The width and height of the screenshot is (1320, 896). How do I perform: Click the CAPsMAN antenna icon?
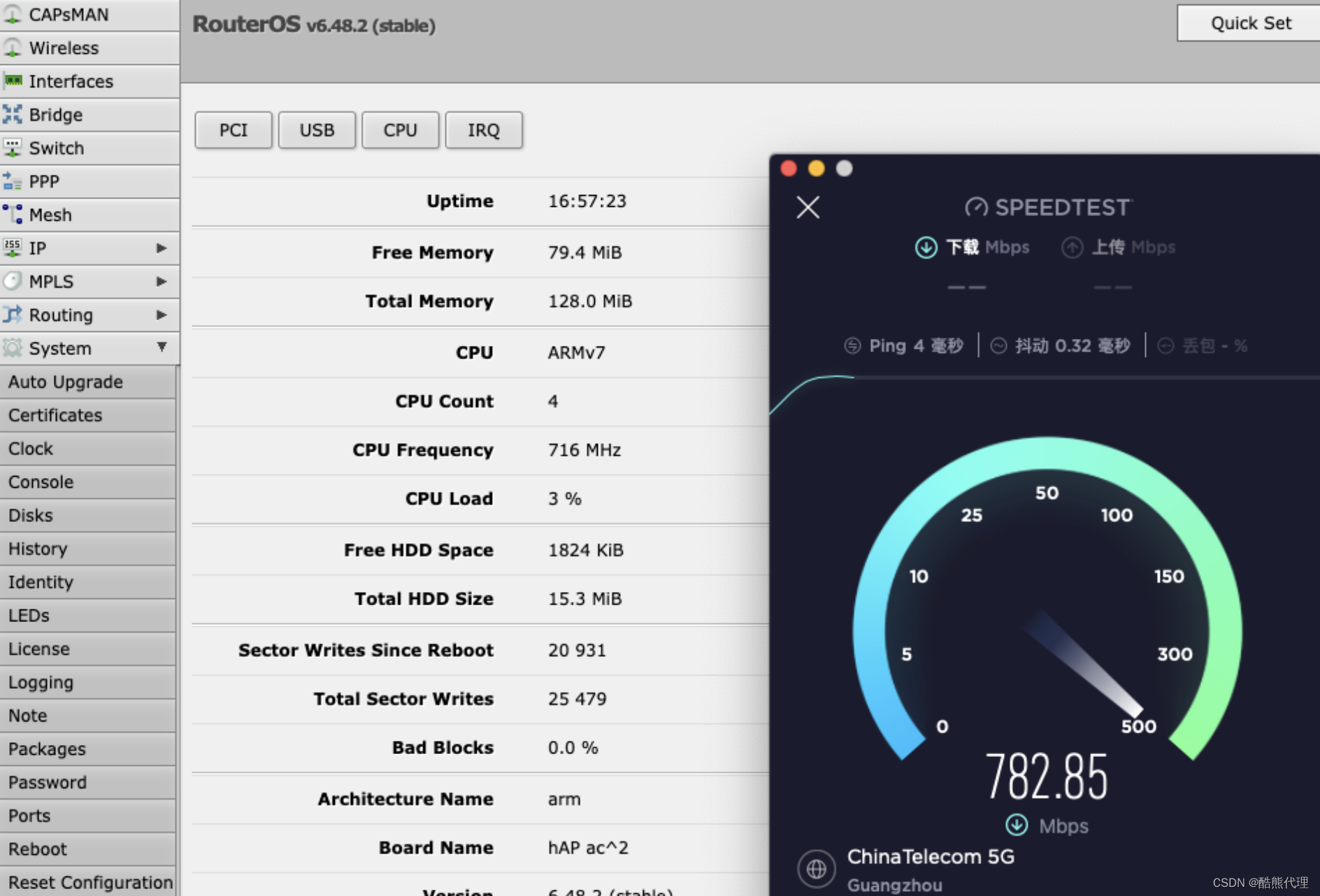pos(13,14)
